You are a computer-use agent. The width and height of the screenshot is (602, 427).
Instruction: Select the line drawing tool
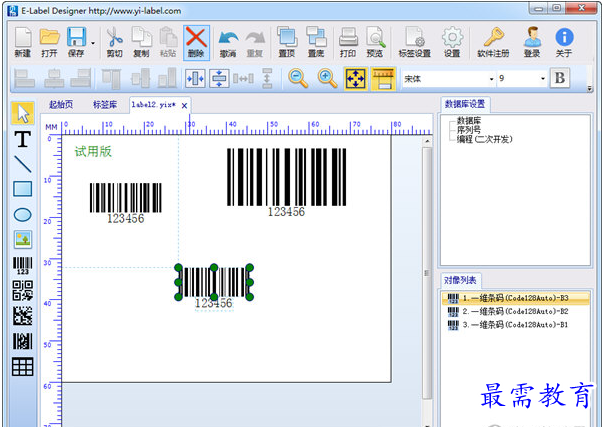click(x=23, y=164)
